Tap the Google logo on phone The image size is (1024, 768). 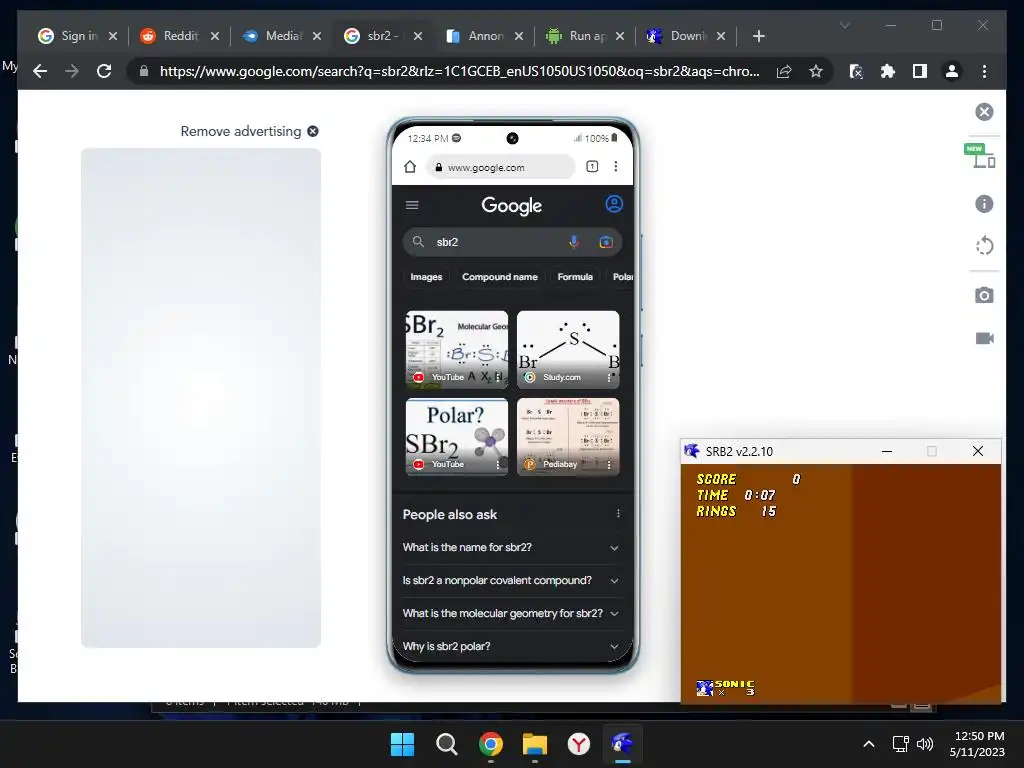pyautogui.click(x=511, y=206)
